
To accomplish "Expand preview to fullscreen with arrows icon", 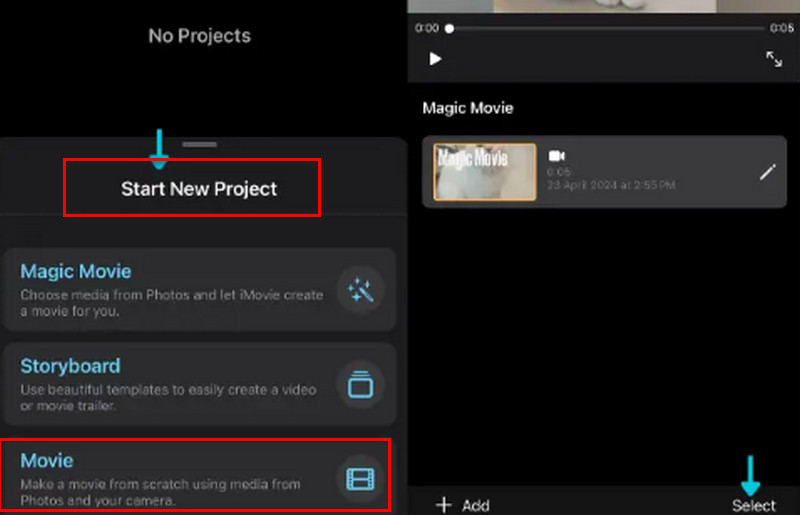I will click(774, 59).
